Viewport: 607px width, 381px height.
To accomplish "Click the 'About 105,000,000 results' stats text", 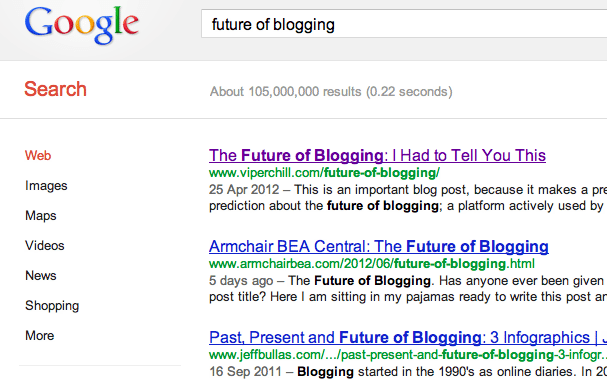I will (x=331, y=92).
